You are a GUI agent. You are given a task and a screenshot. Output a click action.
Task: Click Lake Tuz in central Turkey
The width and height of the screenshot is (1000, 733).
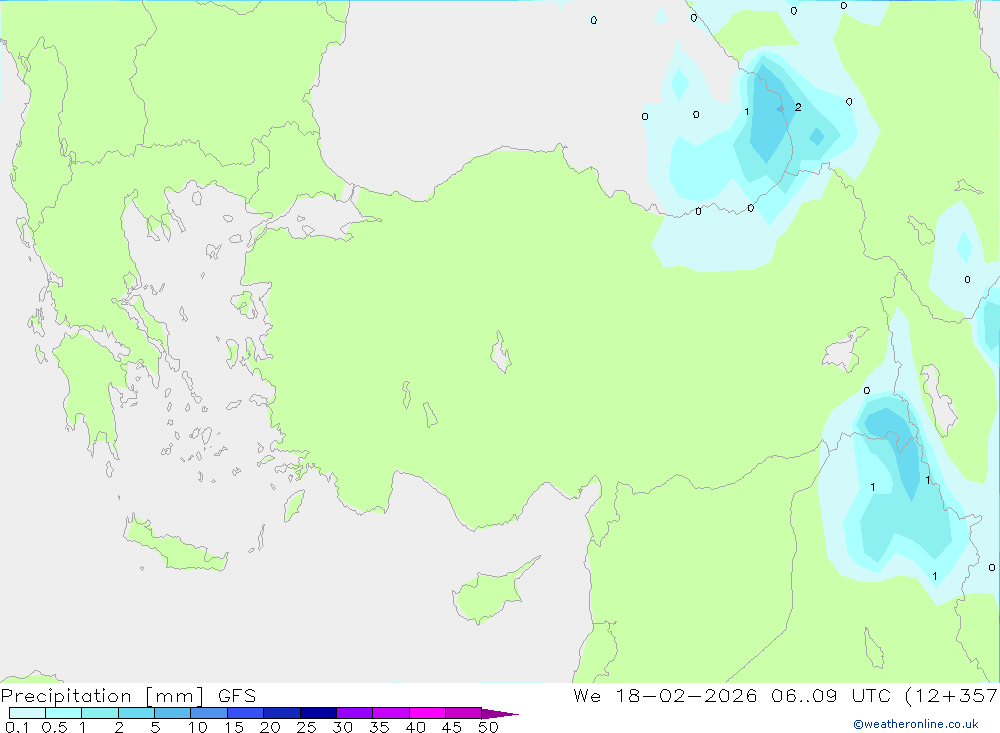click(500, 354)
